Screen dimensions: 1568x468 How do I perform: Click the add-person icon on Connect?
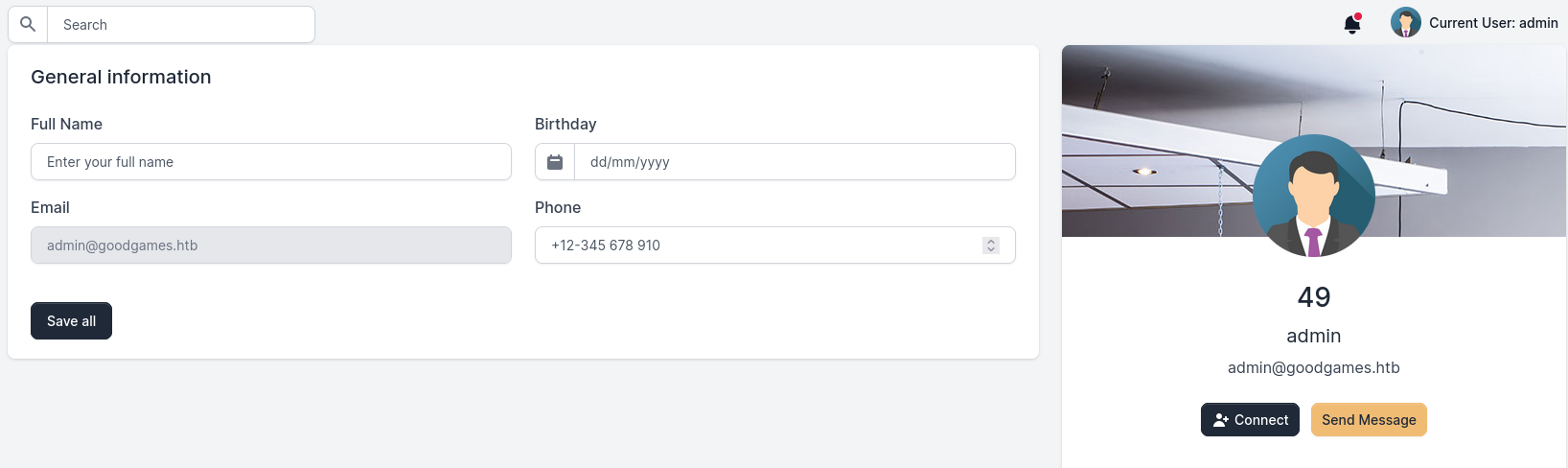tap(1220, 420)
